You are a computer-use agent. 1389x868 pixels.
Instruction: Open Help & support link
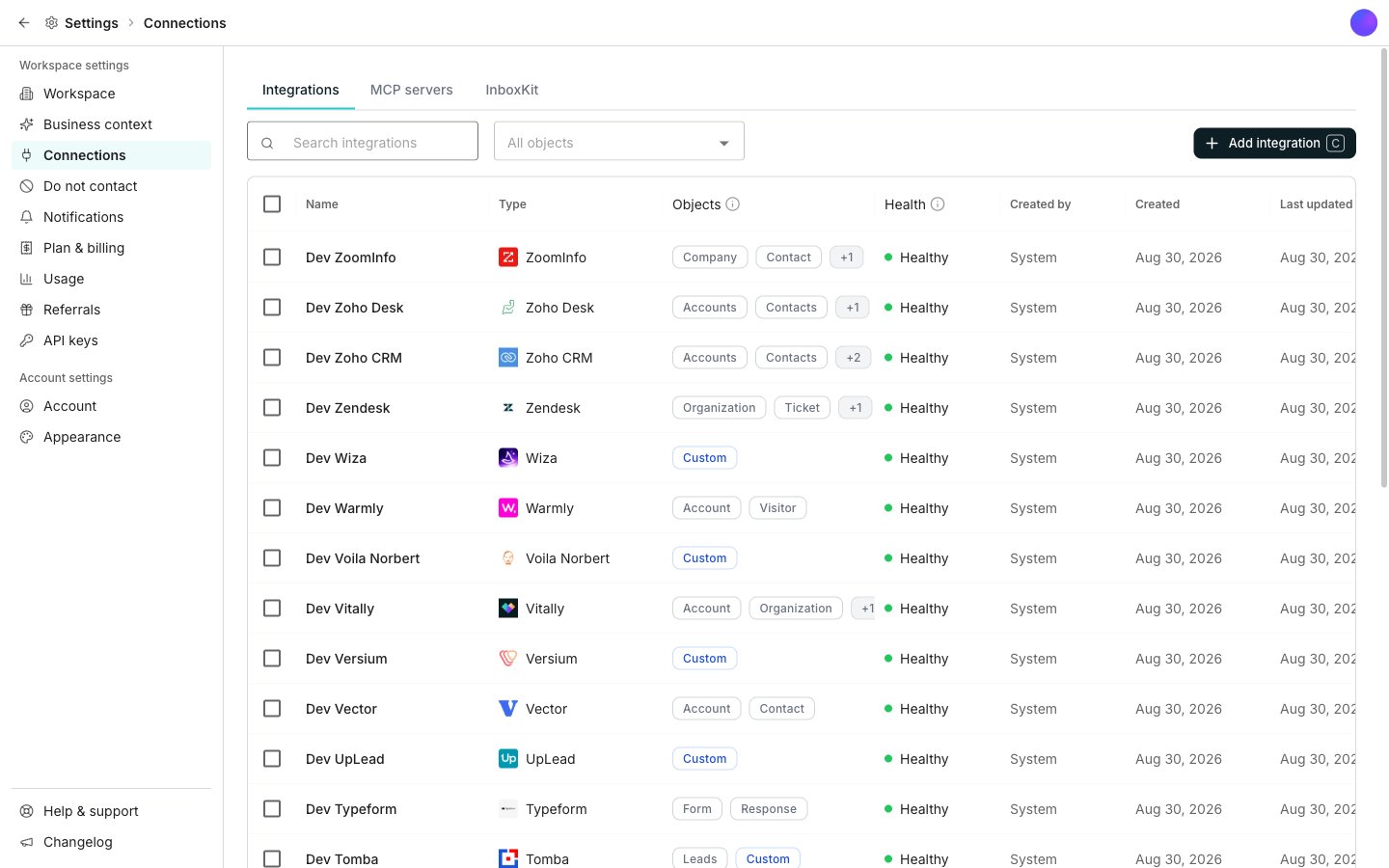(111, 811)
